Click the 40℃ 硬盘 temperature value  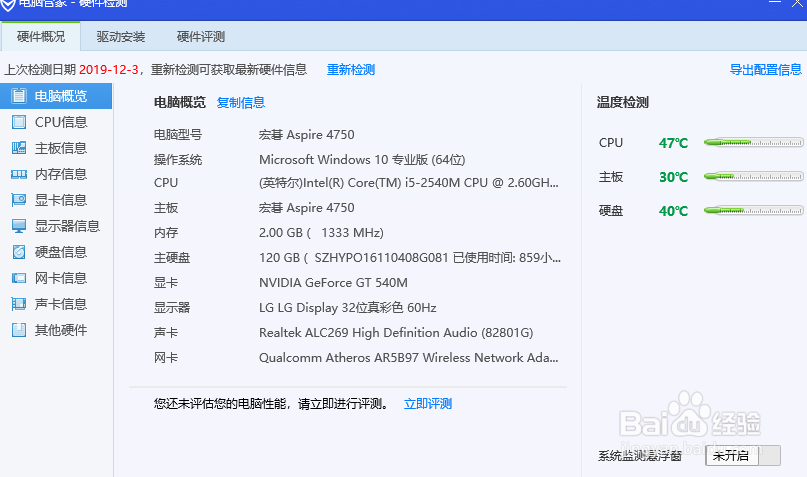(x=673, y=211)
